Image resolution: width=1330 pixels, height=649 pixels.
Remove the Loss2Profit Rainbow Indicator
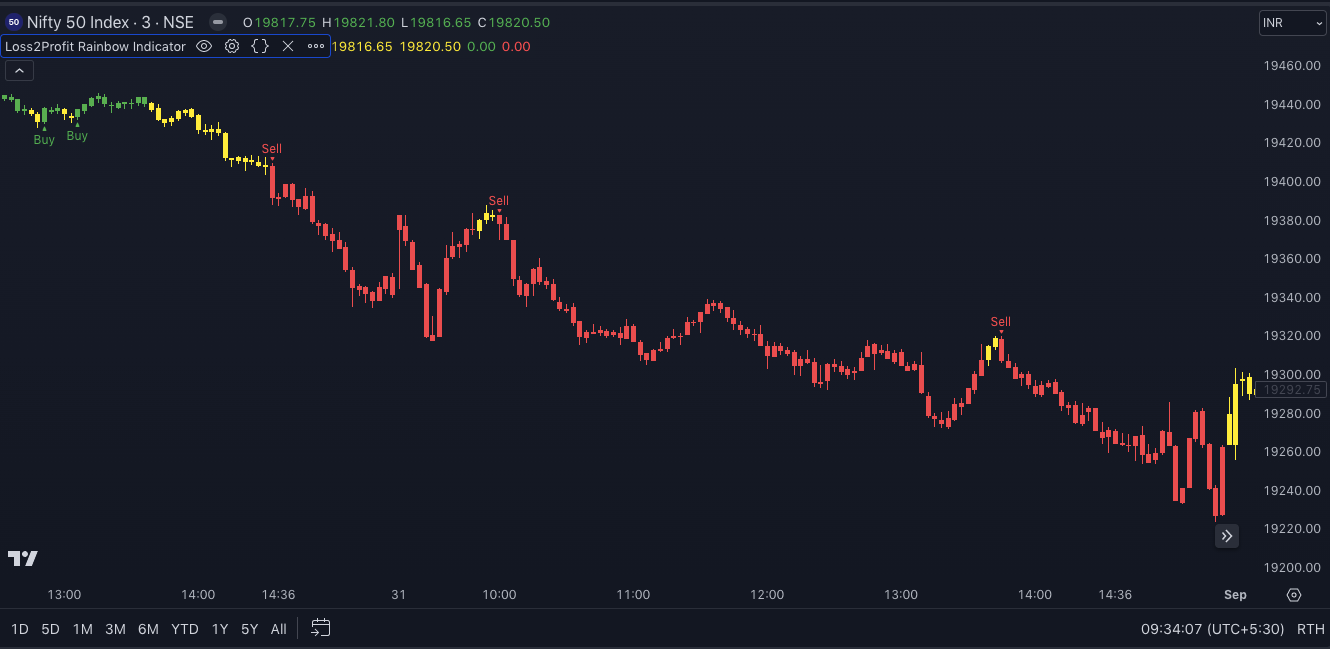[288, 46]
